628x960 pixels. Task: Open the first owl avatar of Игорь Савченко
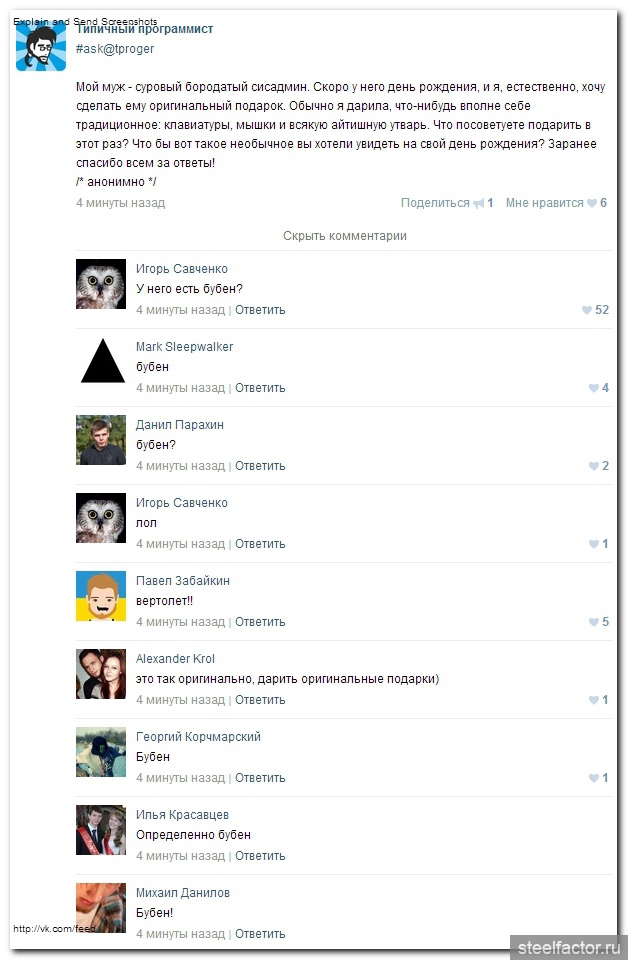pyautogui.click(x=101, y=283)
